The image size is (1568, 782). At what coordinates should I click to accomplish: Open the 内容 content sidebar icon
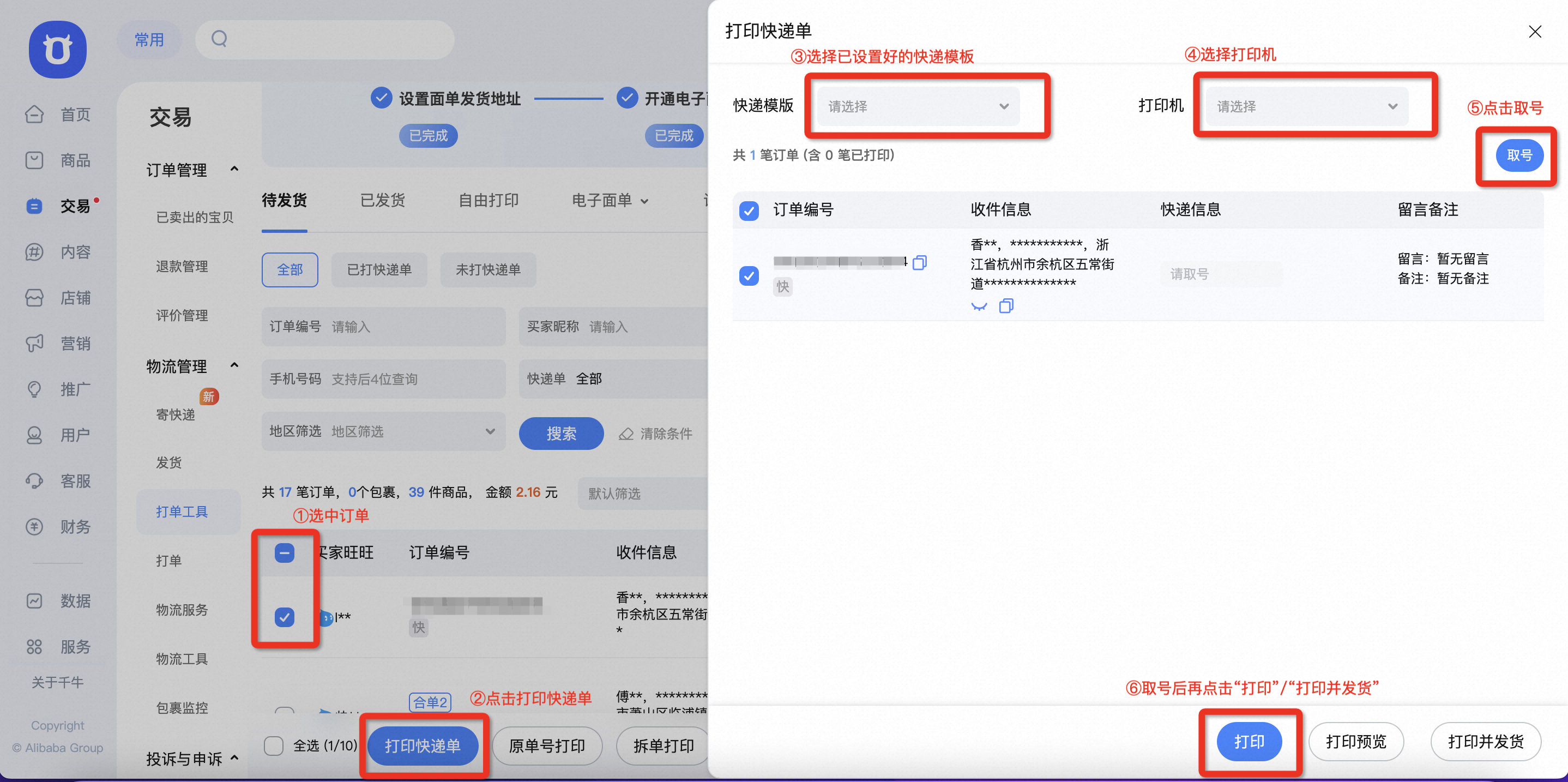34,251
